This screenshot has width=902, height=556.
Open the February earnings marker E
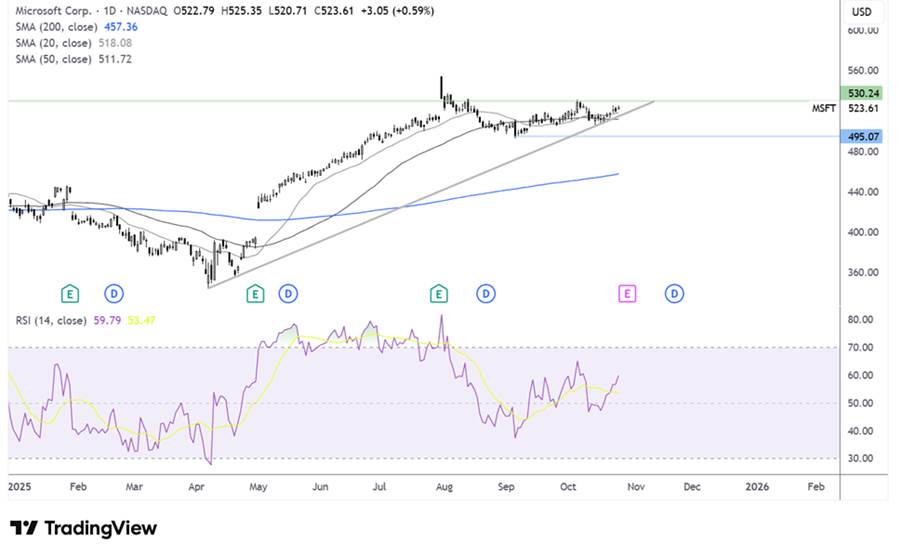click(x=70, y=294)
